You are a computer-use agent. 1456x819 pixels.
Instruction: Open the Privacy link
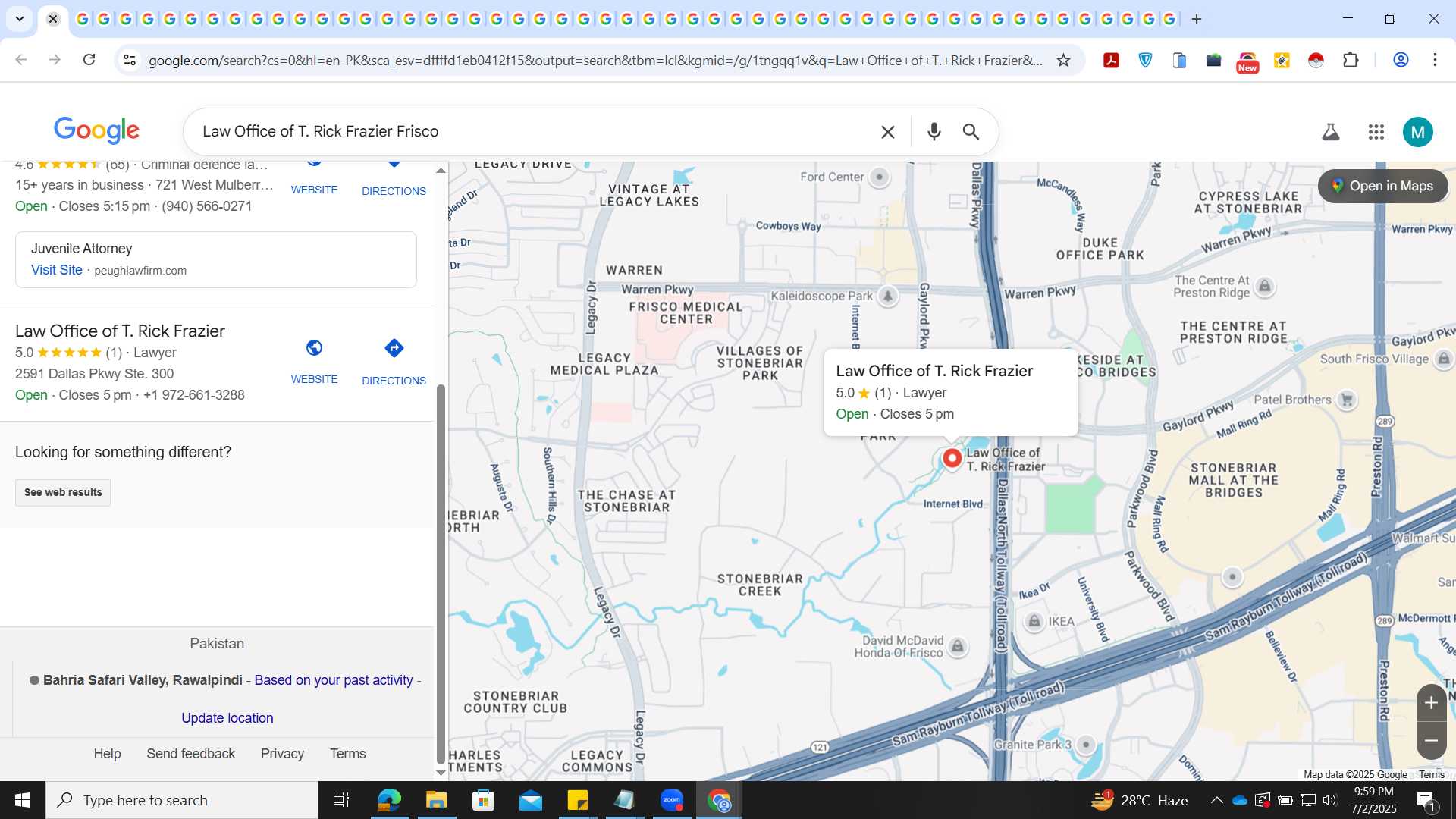[282, 754]
